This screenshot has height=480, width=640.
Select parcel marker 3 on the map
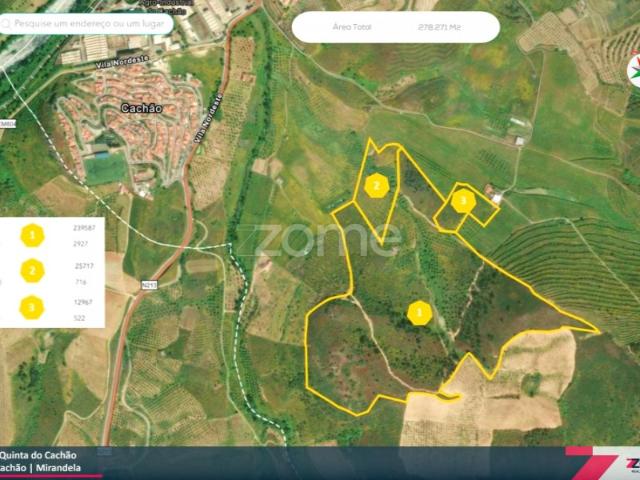pyautogui.click(x=462, y=201)
